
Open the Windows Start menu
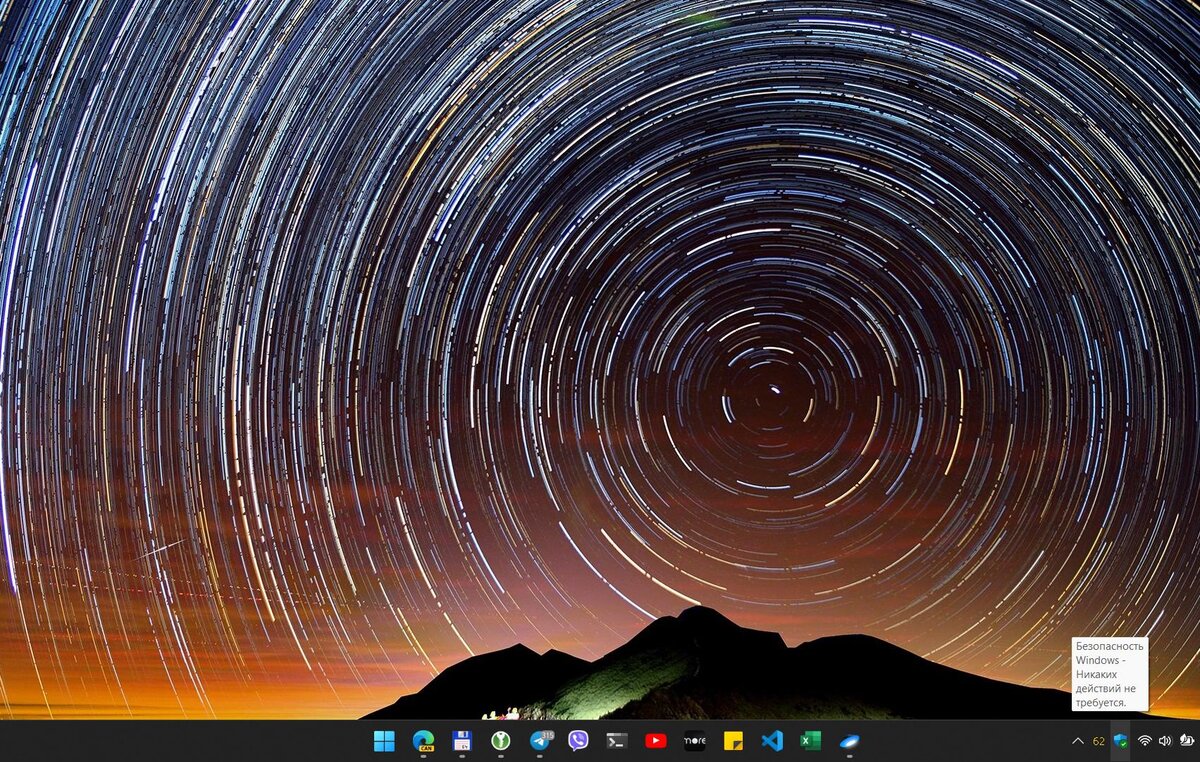(x=384, y=741)
